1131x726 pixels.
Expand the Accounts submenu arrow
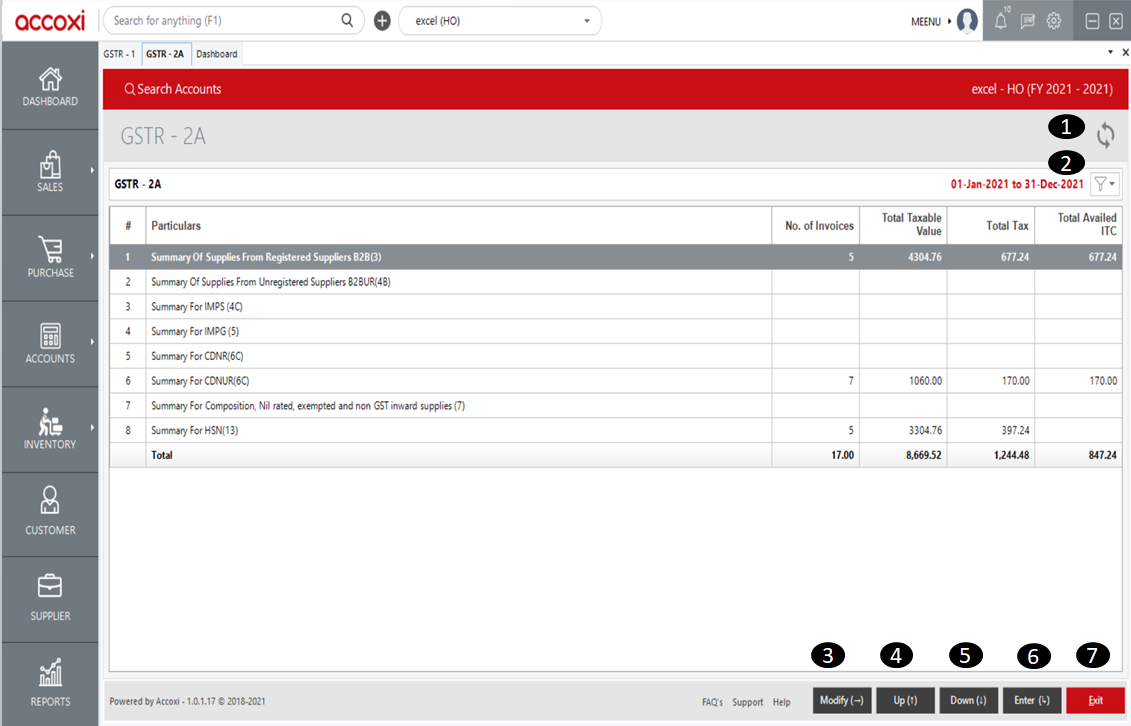(92, 342)
